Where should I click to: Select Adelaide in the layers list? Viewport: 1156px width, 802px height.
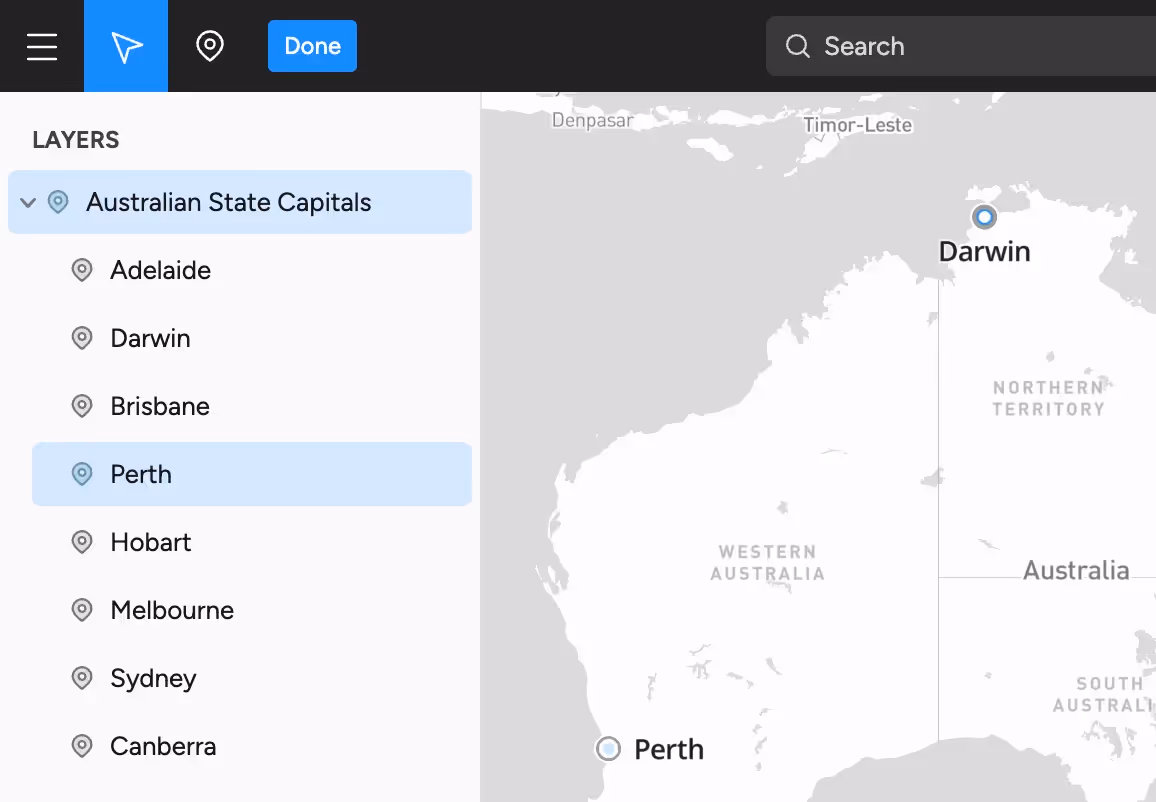160,269
